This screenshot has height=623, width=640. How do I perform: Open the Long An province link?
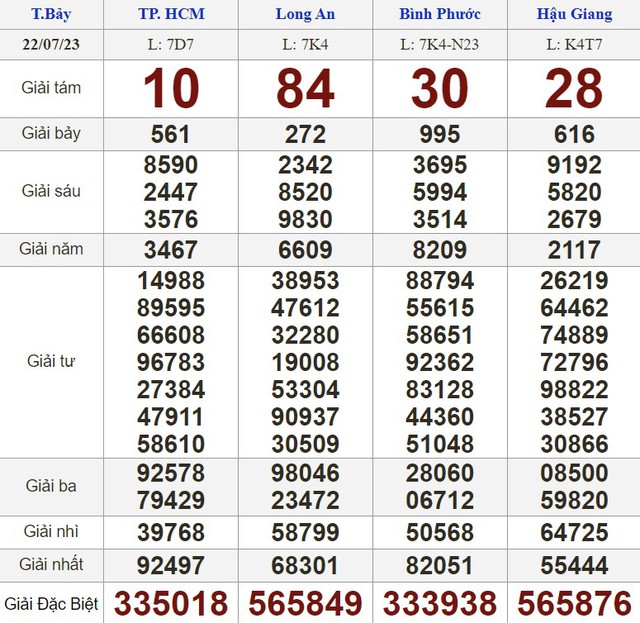[305, 14]
